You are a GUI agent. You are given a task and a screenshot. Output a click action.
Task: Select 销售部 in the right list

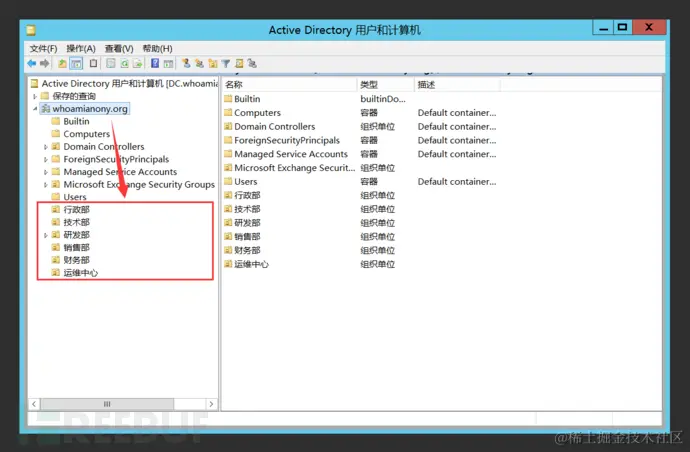(247, 237)
